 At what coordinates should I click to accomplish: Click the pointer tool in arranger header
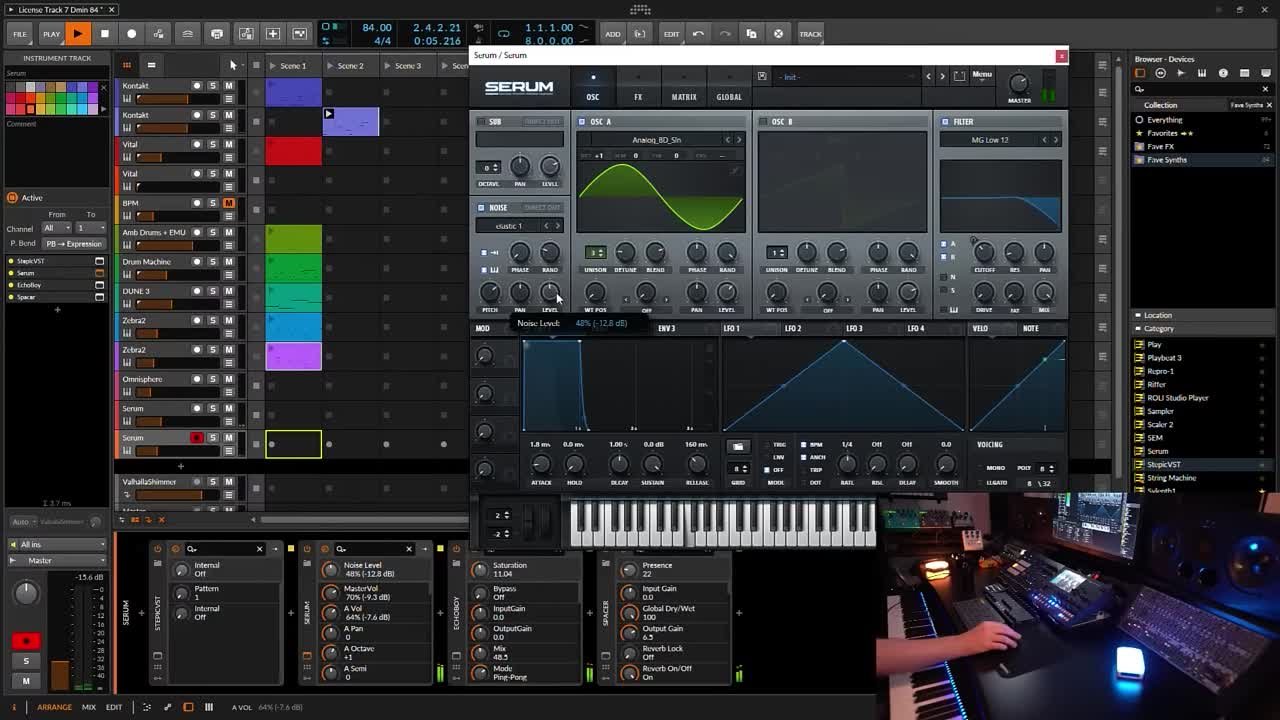coord(233,66)
